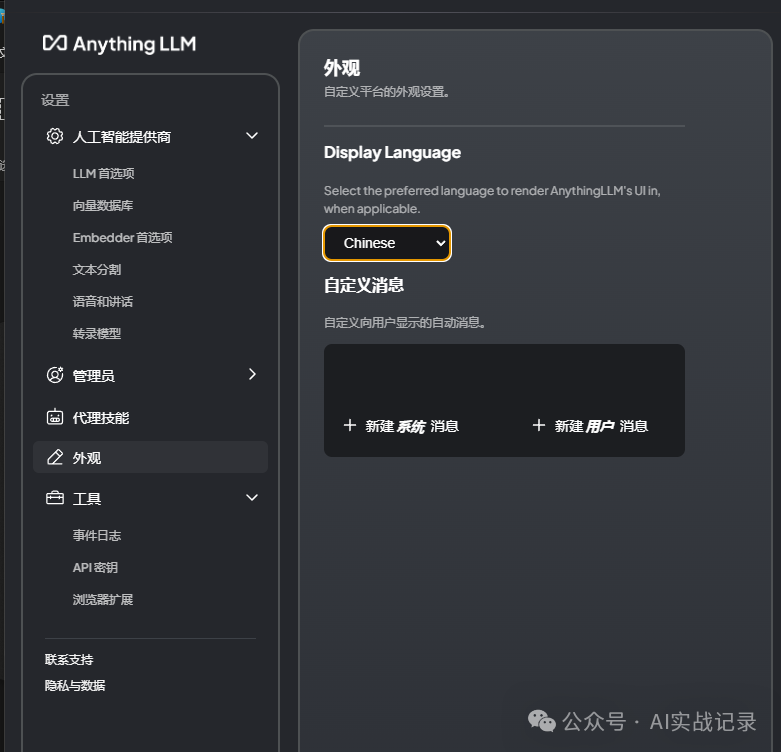Open Embedder 首选项 page
This screenshot has height=752, width=781.
[123, 238]
